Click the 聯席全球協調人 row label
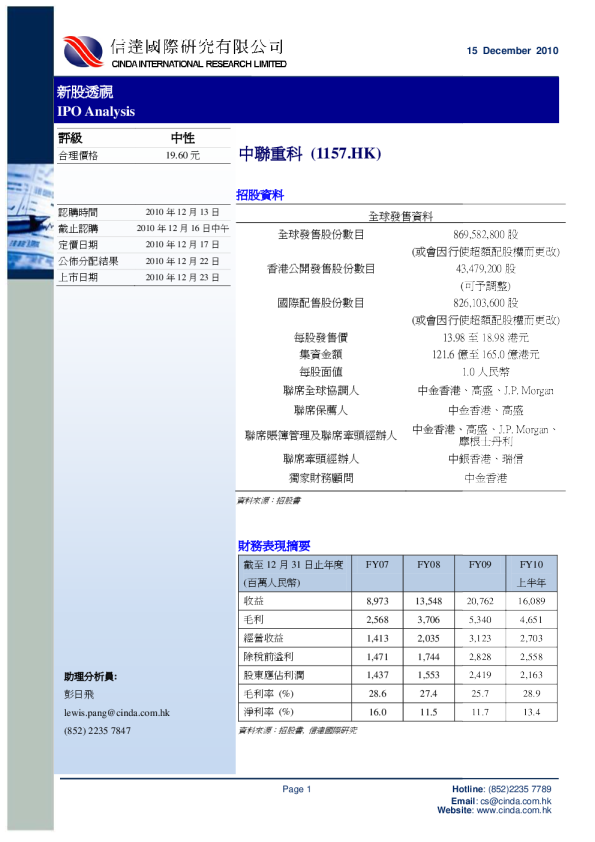 tap(321, 390)
